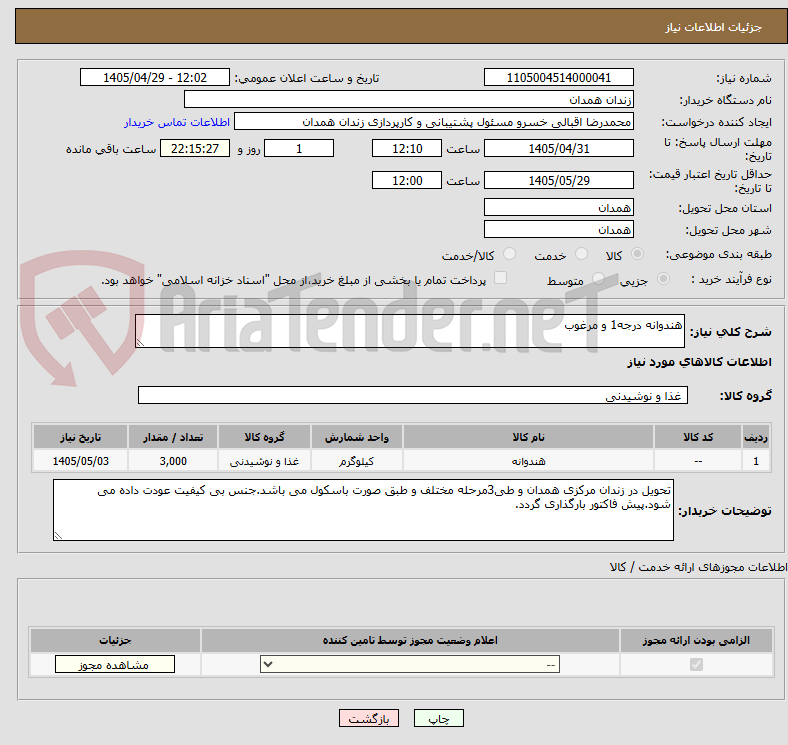The width and height of the screenshot is (788, 745).
Task: Click the requester name field
Action: [x=434, y=122]
